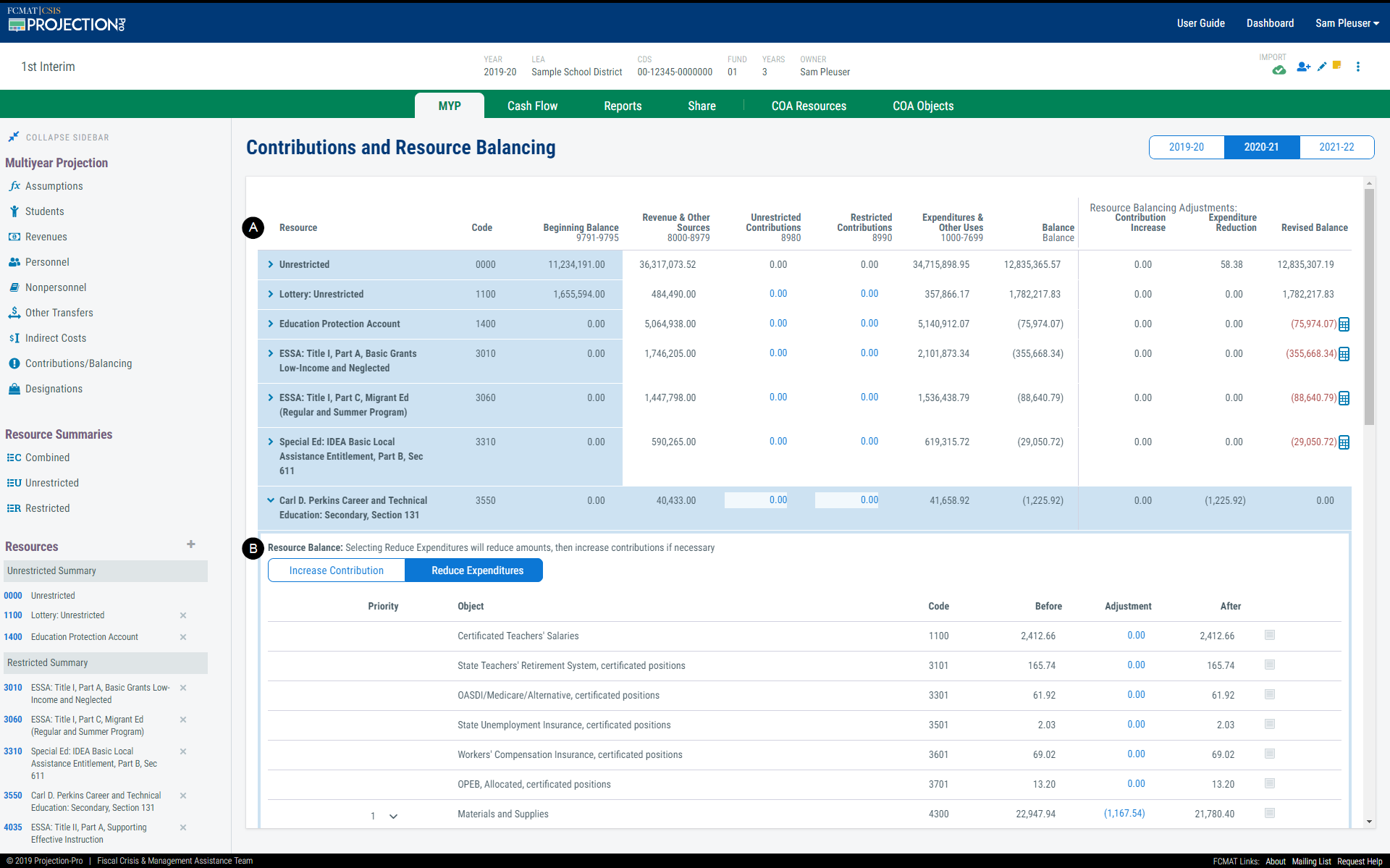
Task: Remove resource 3060 from the sidebar list
Action: [183, 720]
